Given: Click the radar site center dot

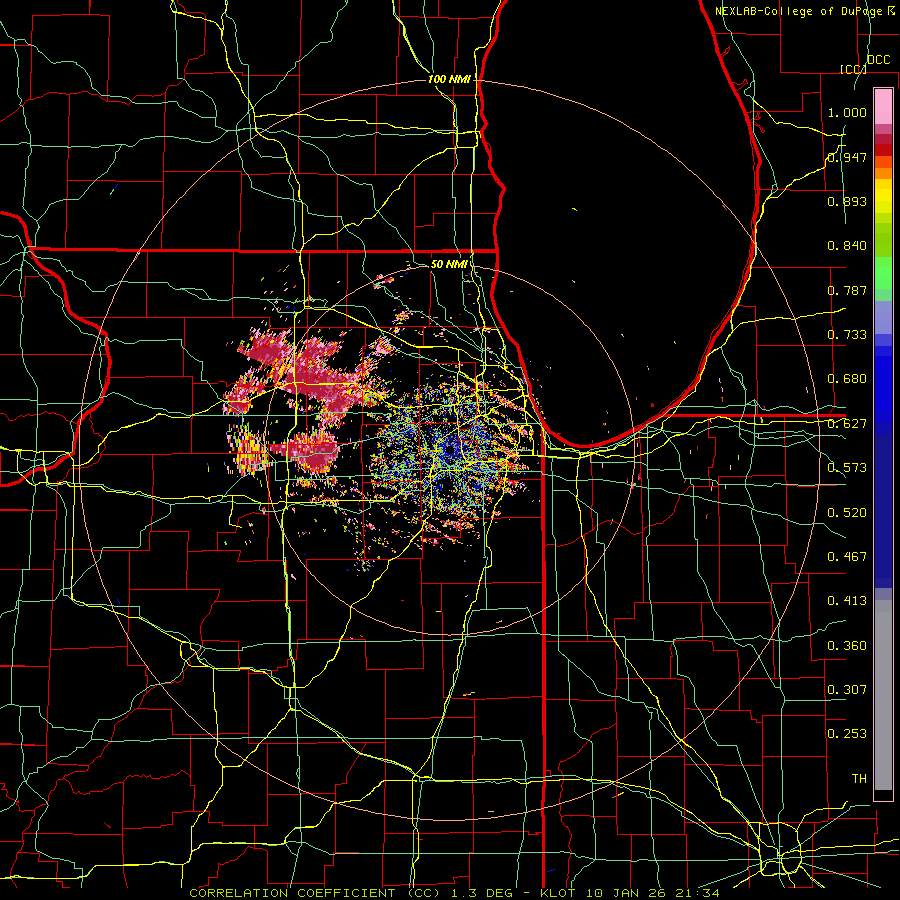Looking at the screenshot, I should (450, 450).
